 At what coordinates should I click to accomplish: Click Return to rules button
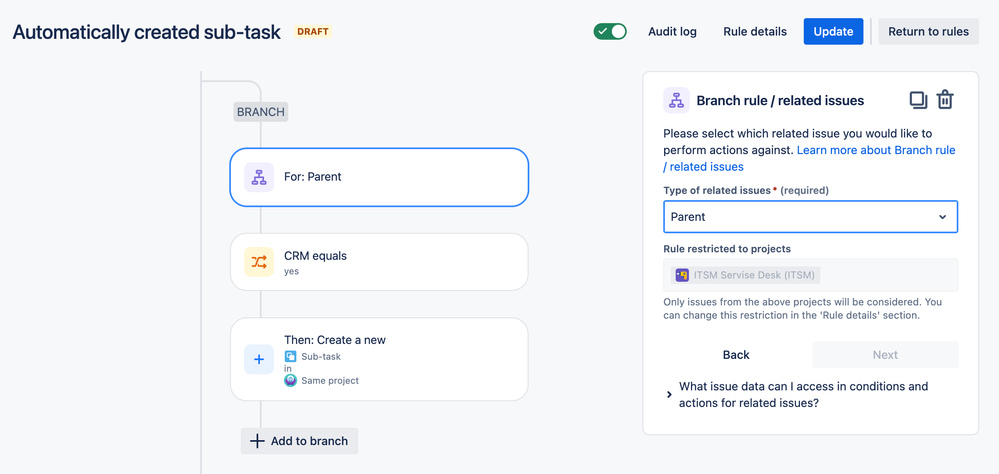point(928,31)
